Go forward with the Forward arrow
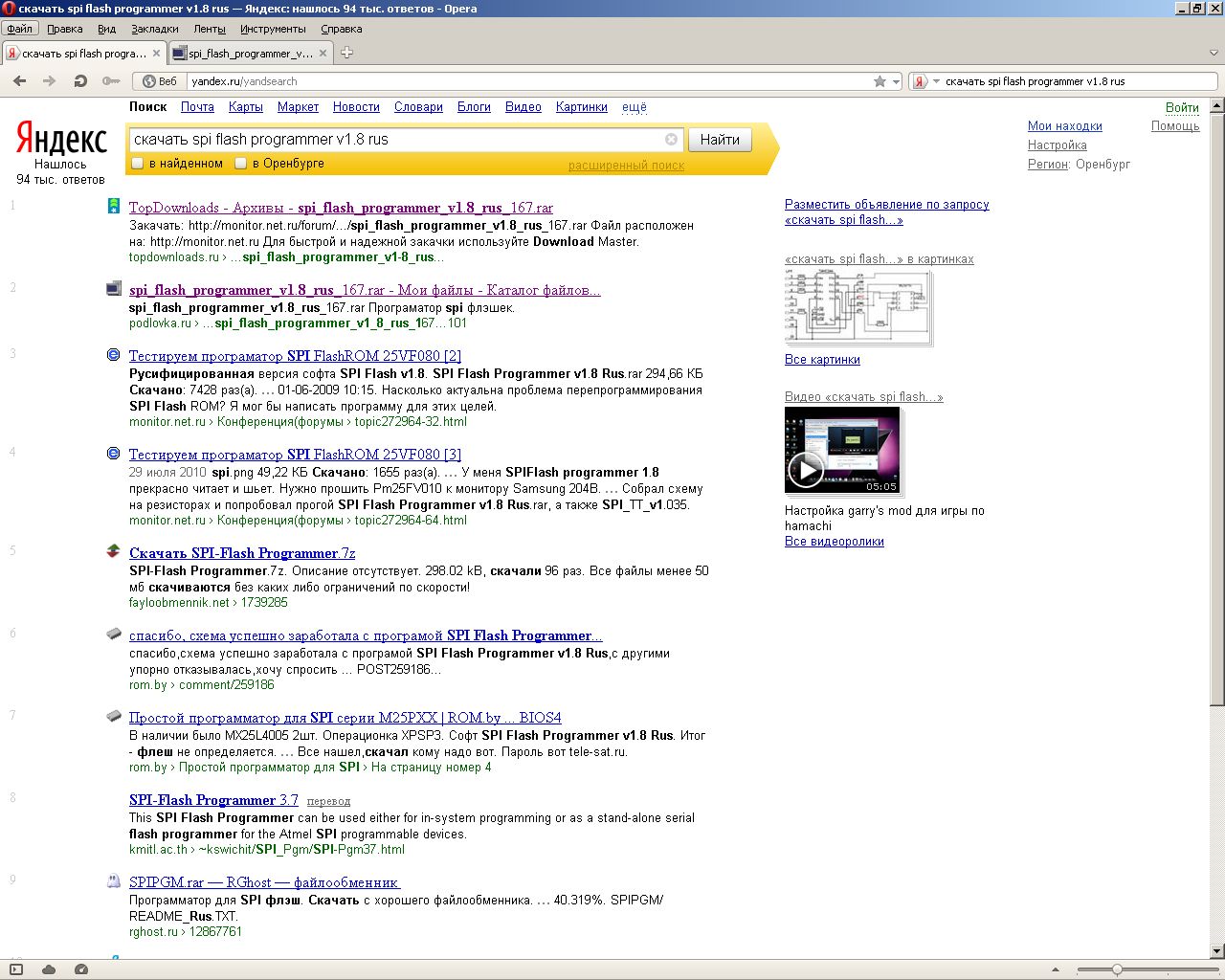This screenshot has height=980, width=1225. [x=50, y=81]
